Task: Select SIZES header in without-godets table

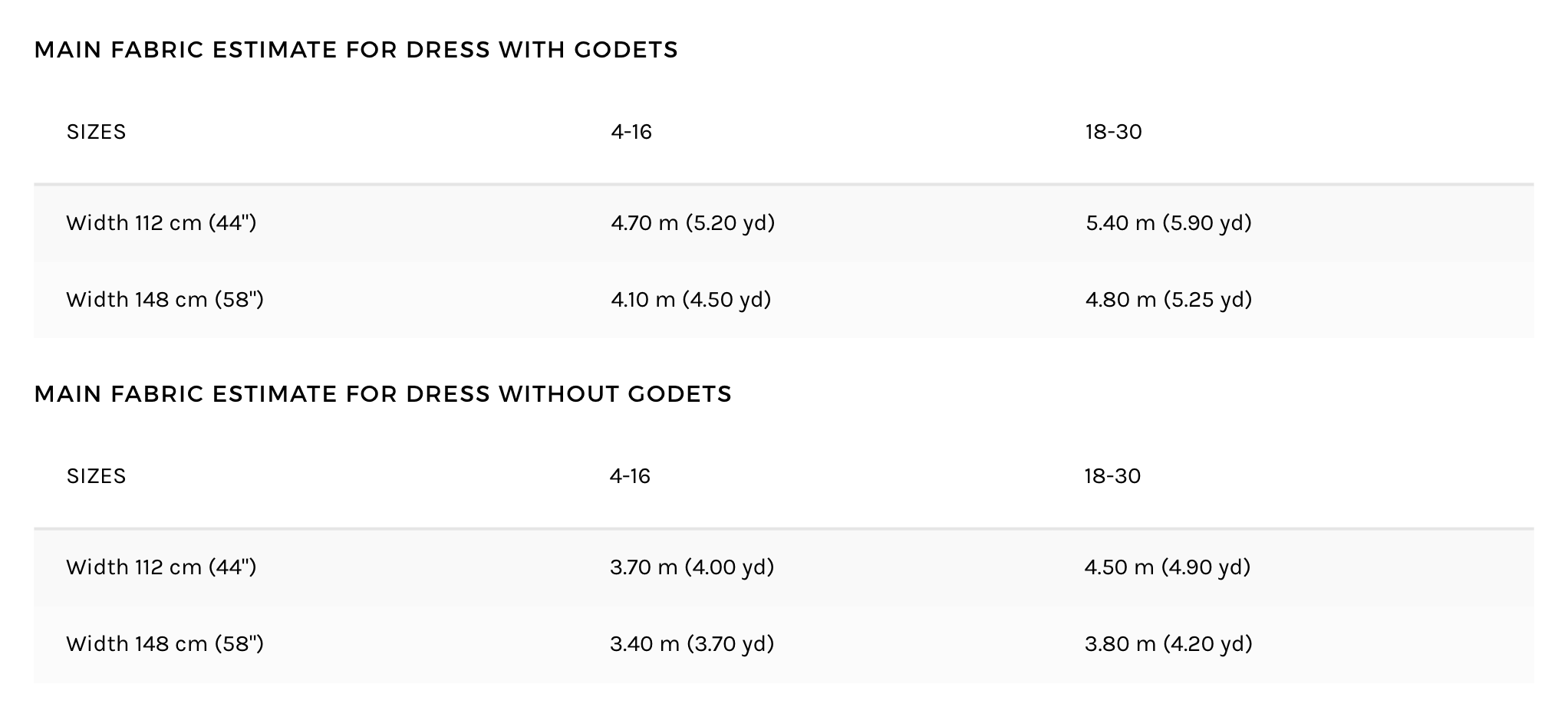Action: pos(96,476)
